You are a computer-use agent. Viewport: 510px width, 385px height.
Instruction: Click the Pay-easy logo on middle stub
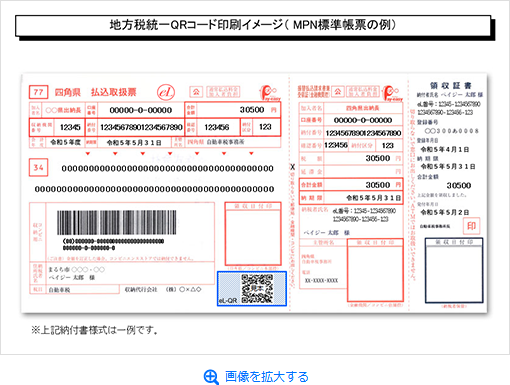(392, 93)
